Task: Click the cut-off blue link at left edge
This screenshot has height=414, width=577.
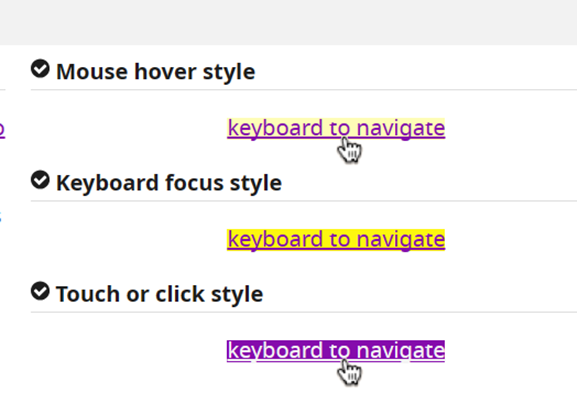Action: click(x=1, y=216)
